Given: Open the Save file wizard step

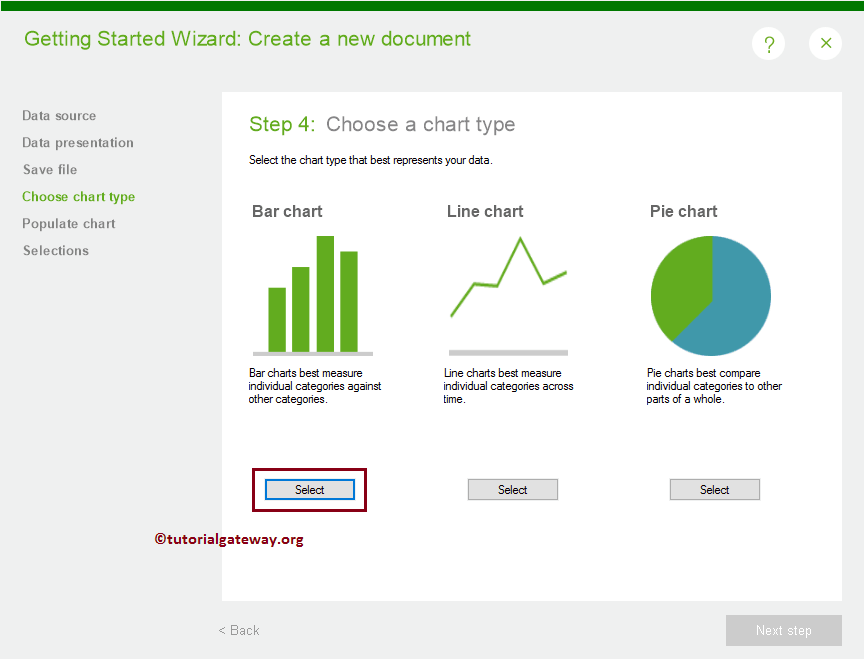Looking at the screenshot, I should click(x=49, y=169).
